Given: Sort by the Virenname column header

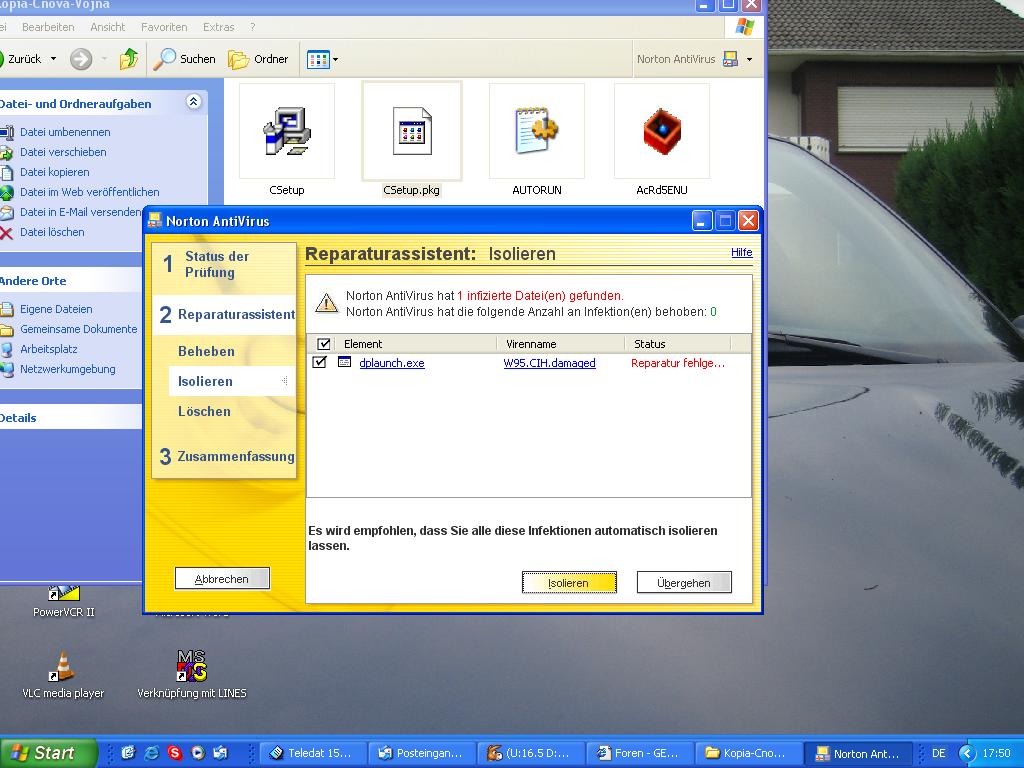Looking at the screenshot, I should click(x=560, y=344).
